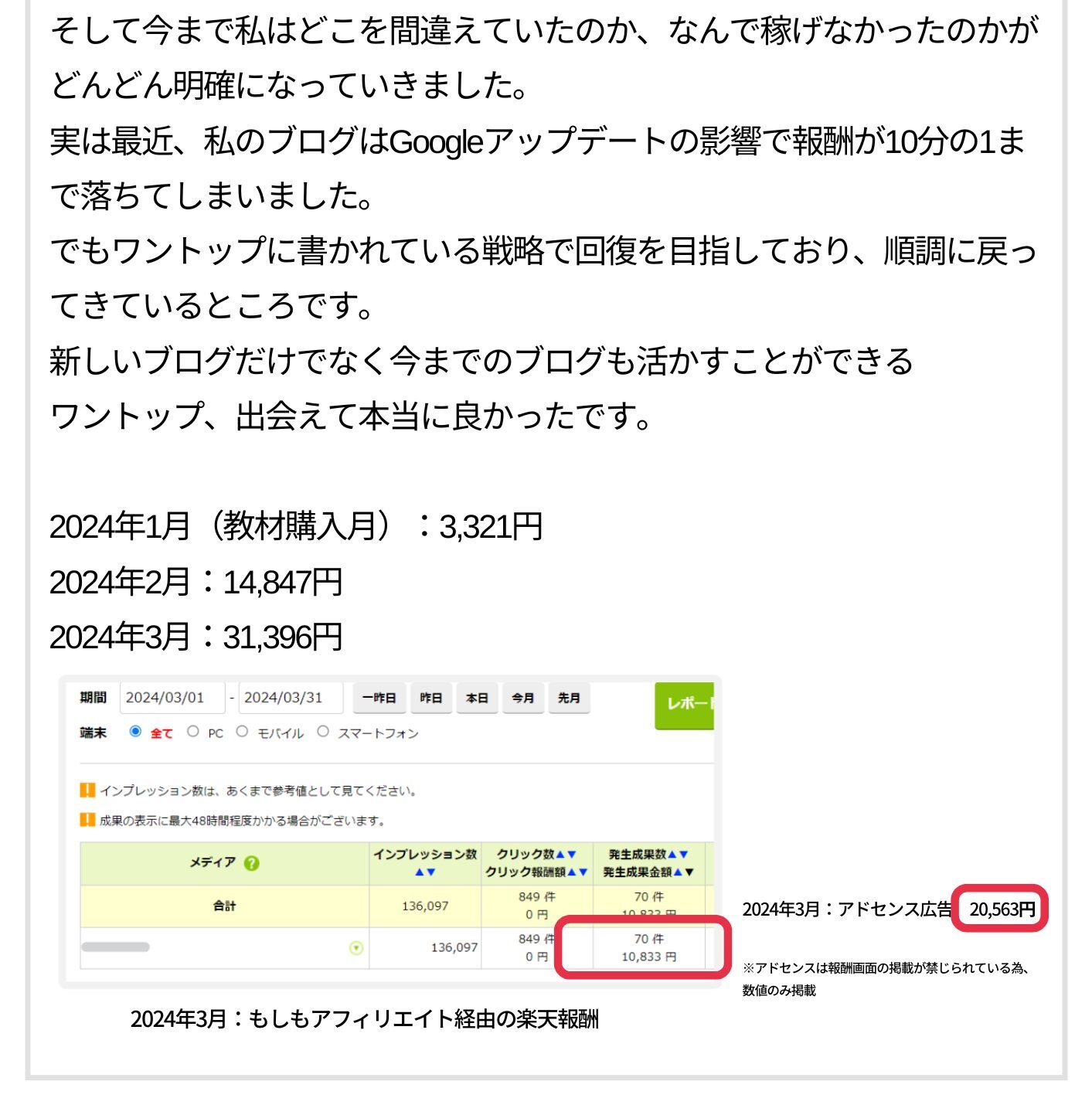Sort 発生成果金額 ascending with up arrow

click(678, 872)
